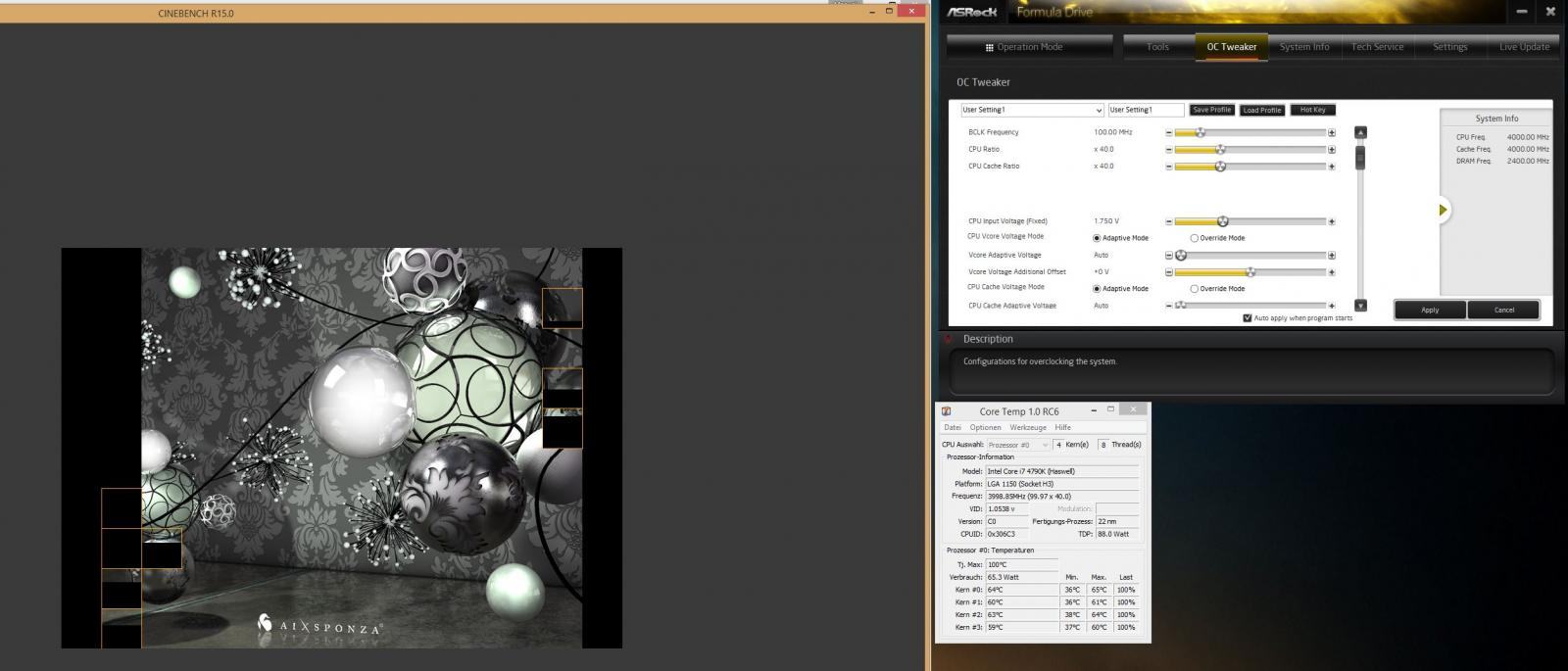Click the Kern #0 temperature 64°C
The height and width of the screenshot is (671, 1568).
[1022, 590]
